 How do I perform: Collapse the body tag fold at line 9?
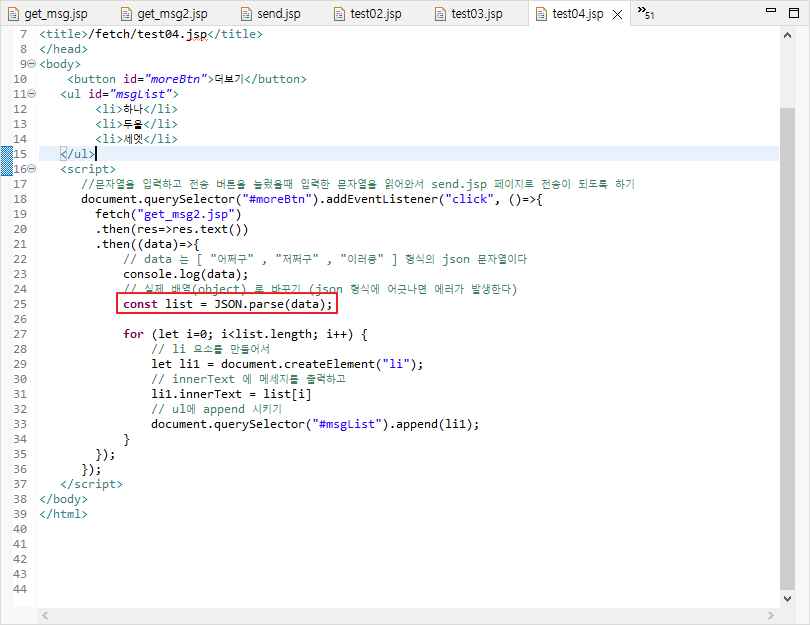pos(32,64)
